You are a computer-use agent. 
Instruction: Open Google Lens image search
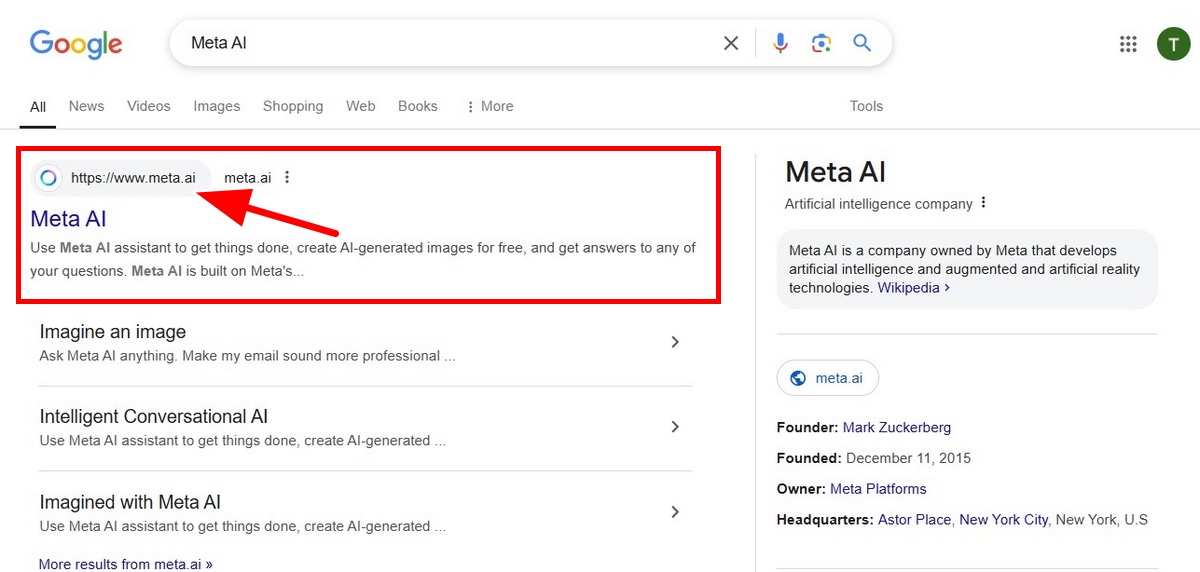822,43
